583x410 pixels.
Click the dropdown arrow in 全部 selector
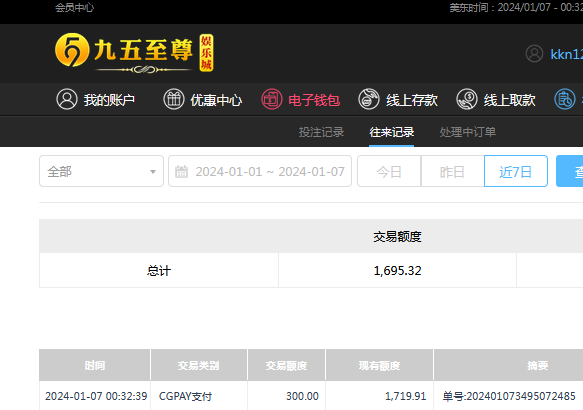coord(153,172)
